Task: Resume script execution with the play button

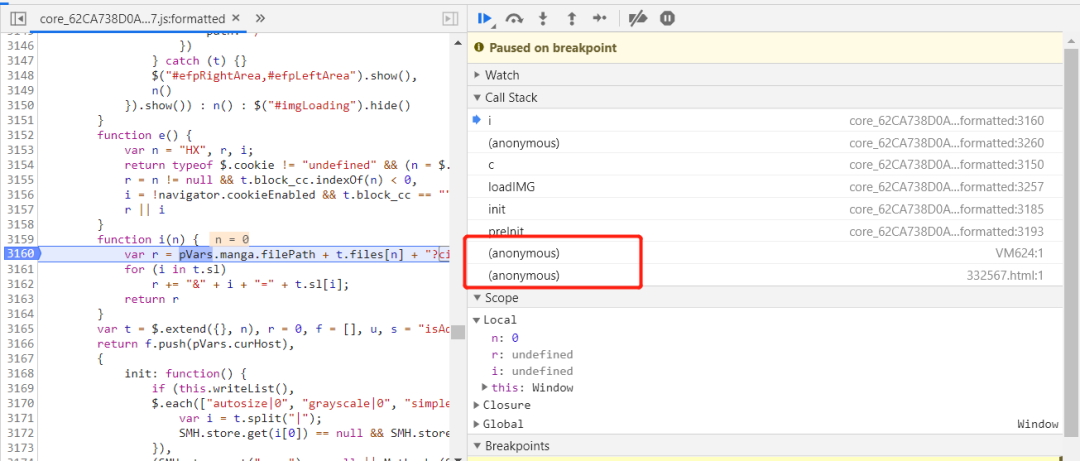Action: pyautogui.click(x=485, y=18)
